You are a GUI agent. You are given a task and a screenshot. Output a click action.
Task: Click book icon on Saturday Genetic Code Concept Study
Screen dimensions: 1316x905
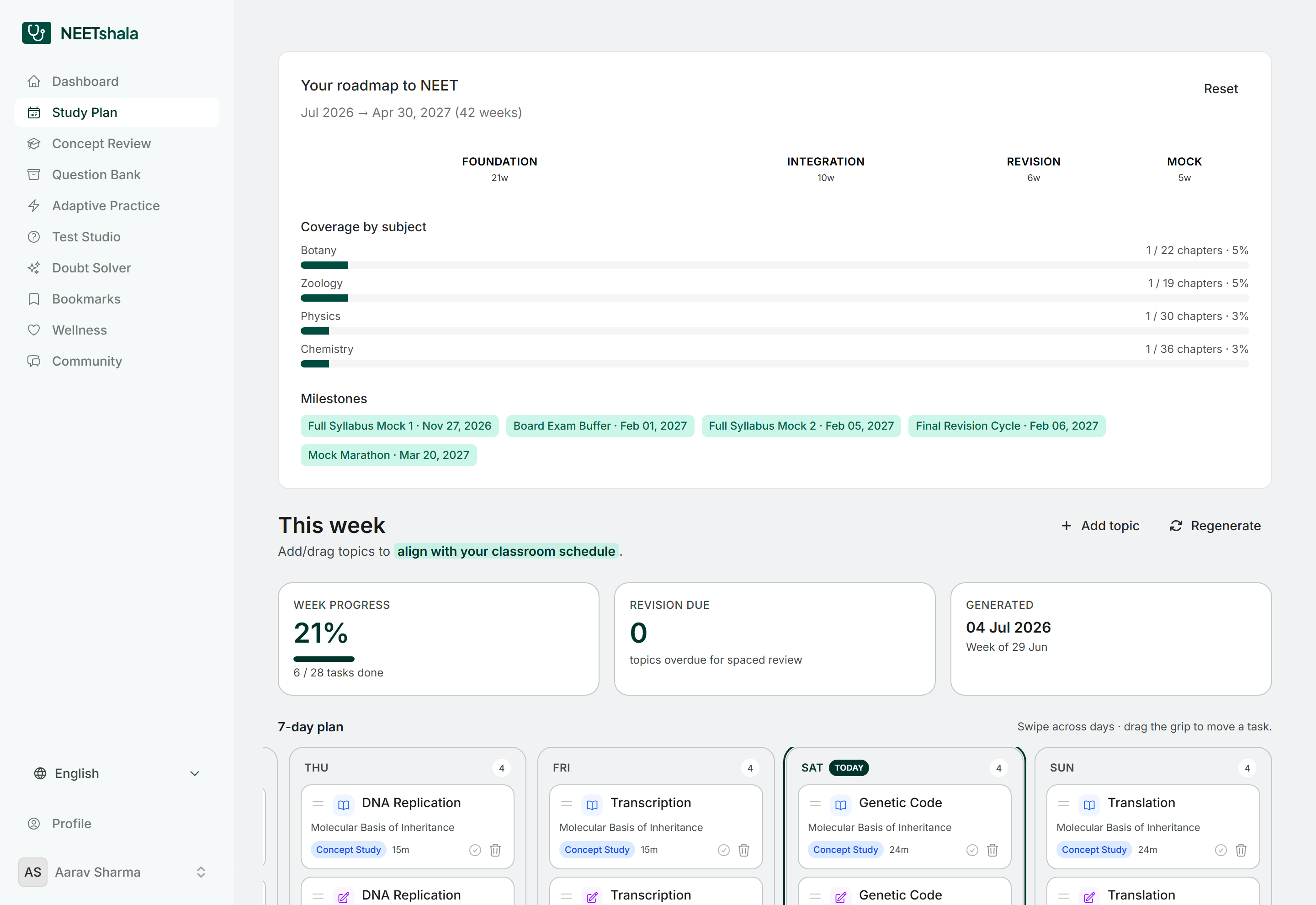pyautogui.click(x=840, y=804)
